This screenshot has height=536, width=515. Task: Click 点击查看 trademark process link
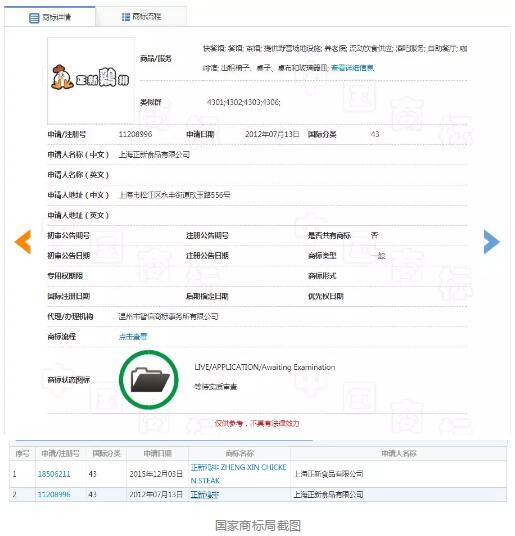(x=133, y=337)
